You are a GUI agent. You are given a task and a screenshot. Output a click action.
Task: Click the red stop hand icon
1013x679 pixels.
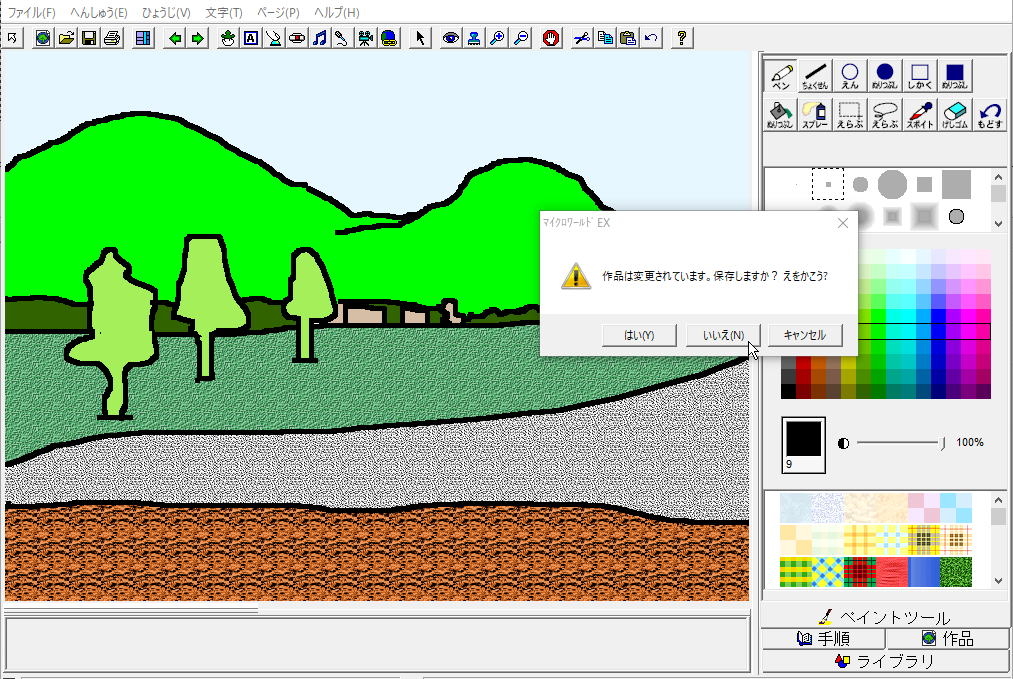551,38
